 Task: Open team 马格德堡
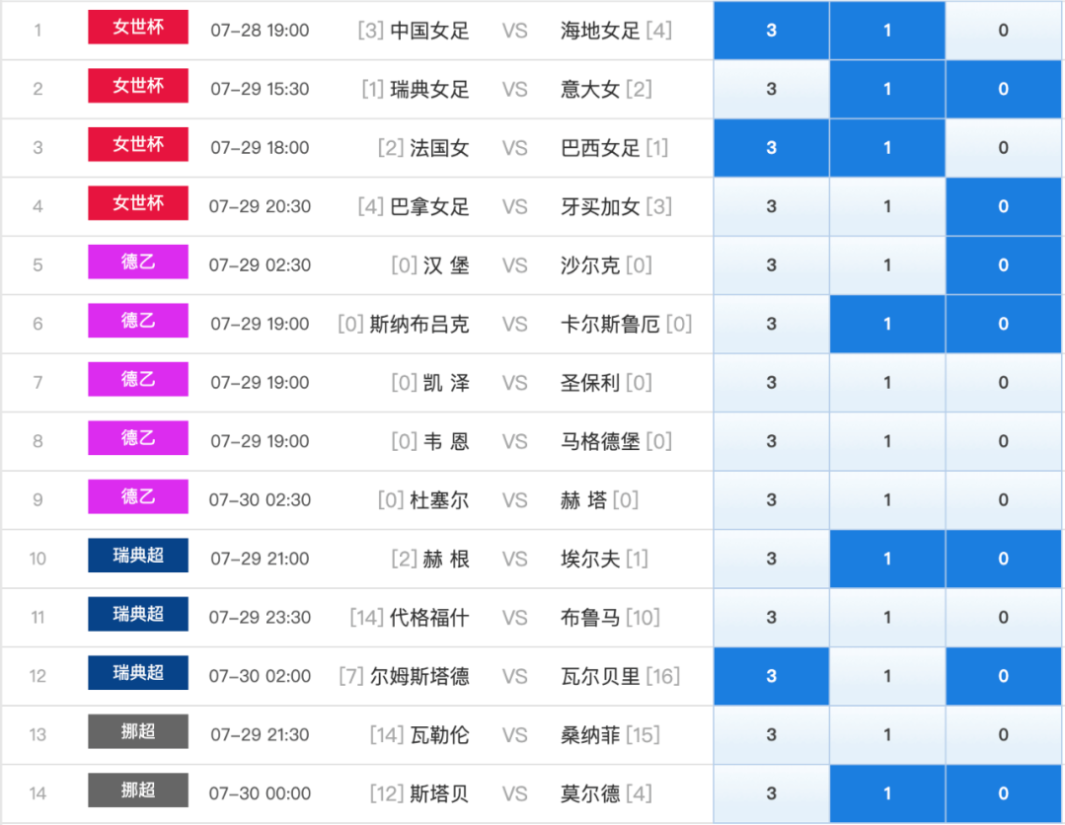[600, 442]
